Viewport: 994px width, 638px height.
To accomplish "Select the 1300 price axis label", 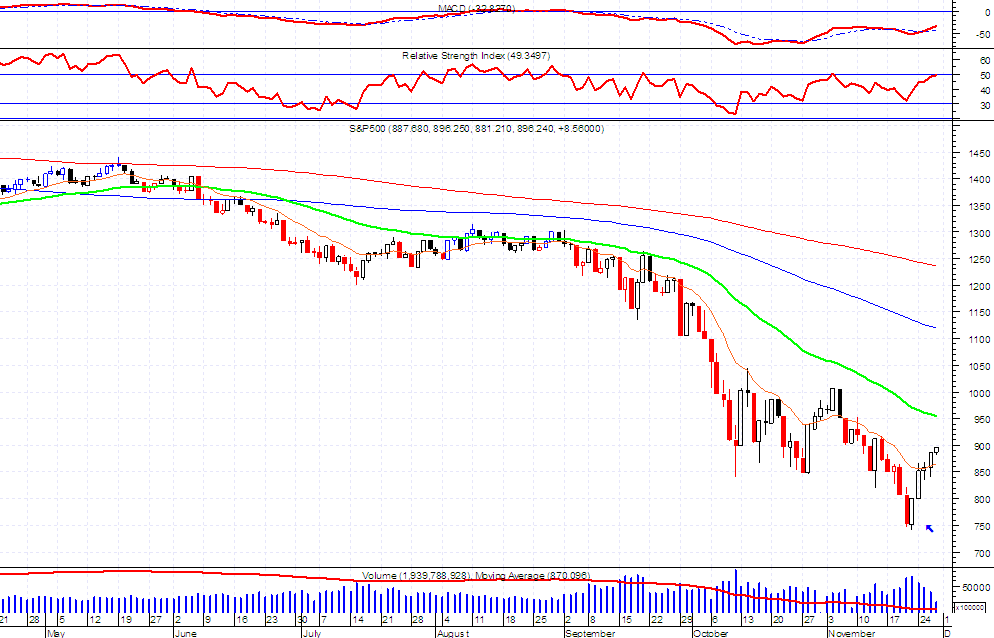I will coord(979,233).
